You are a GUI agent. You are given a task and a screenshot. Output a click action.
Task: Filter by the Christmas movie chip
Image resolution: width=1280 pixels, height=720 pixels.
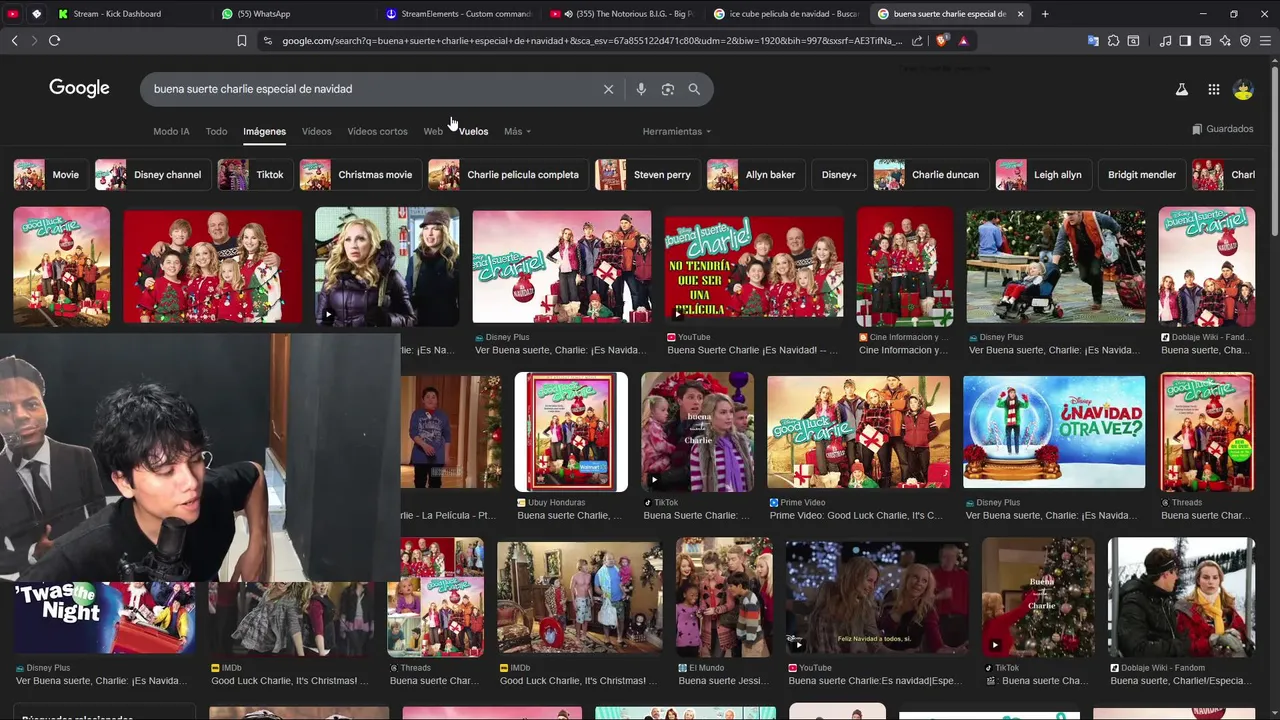click(360, 174)
